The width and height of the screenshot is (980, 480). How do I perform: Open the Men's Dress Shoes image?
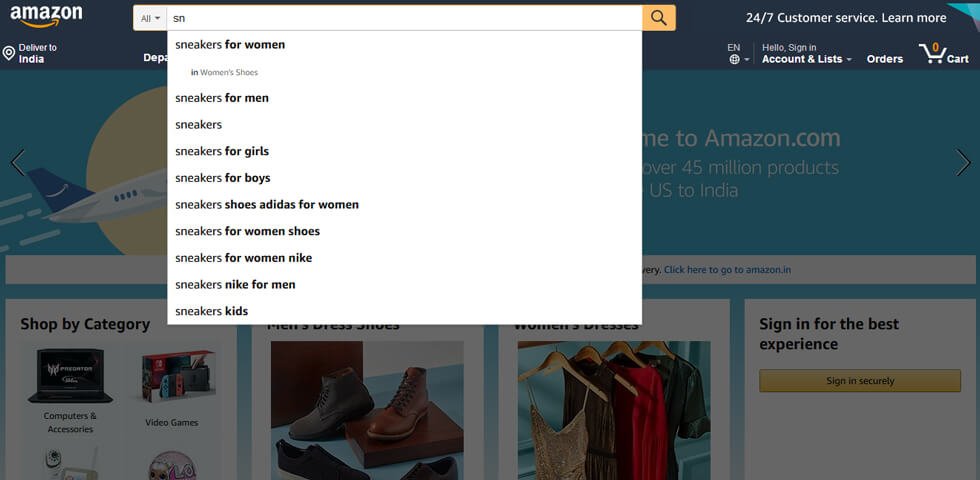click(x=367, y=411)
